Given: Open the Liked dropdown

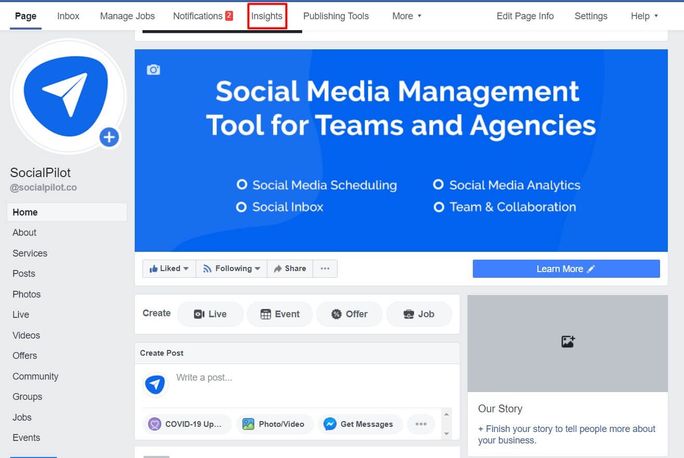Looking at the screenshot, I should point(169,269).
